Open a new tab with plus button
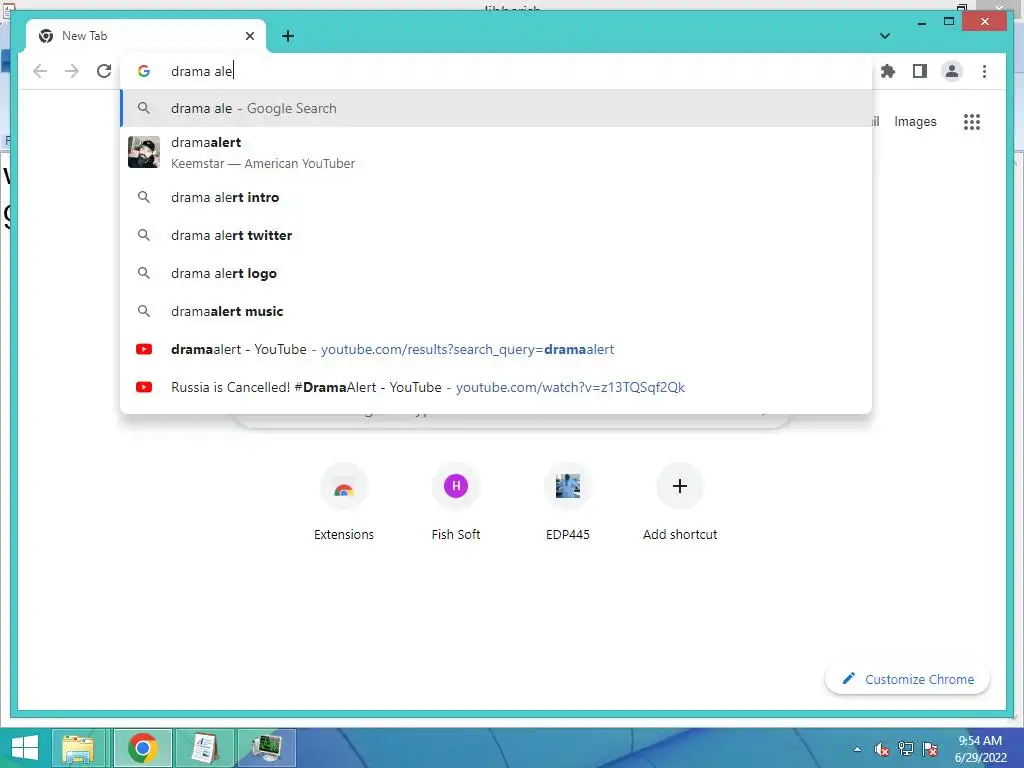The image size is (1024, 768). 288,36
